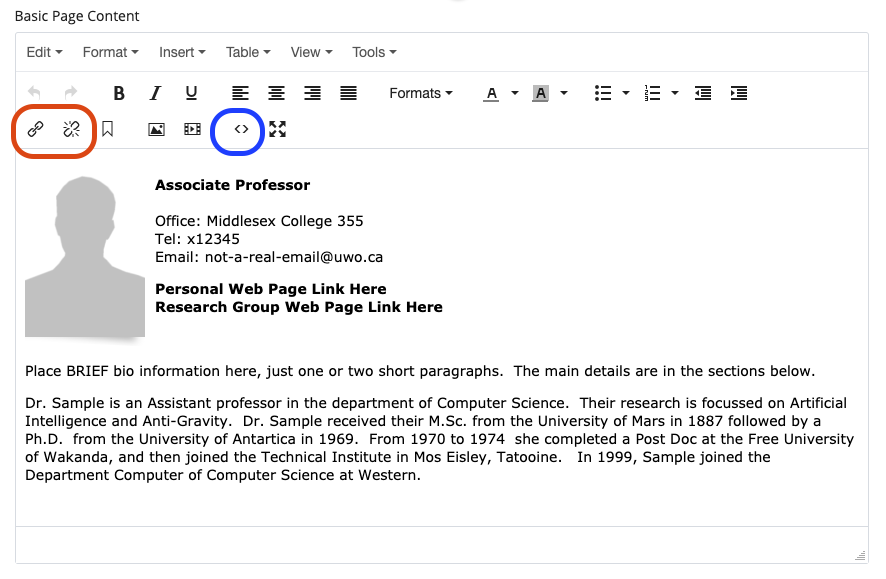
Task: Open the bullet list style dropdown arrow
Action: (626, 93)
